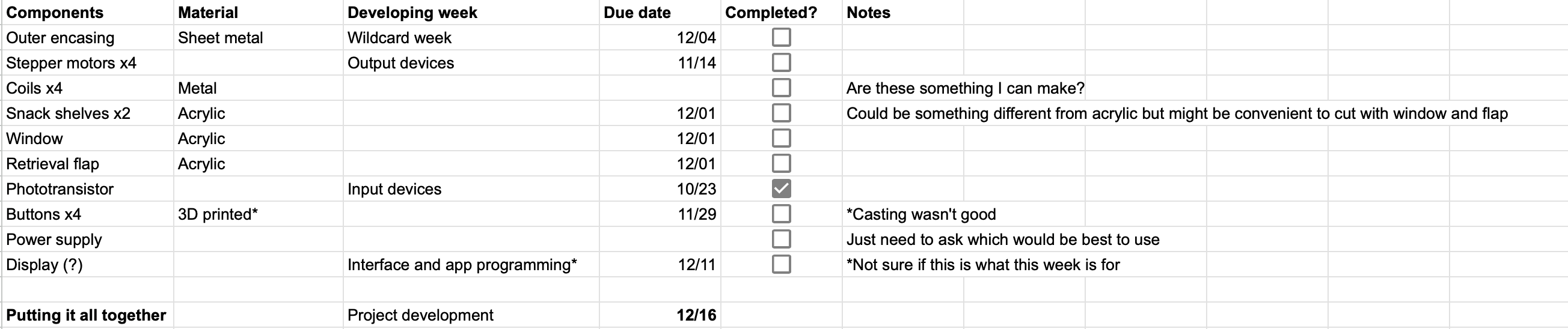Image resolution: width=1568 pixels, height=329 pixels.
Task: Select the empty Coils x4 due date cell
Action: [660, 88]
